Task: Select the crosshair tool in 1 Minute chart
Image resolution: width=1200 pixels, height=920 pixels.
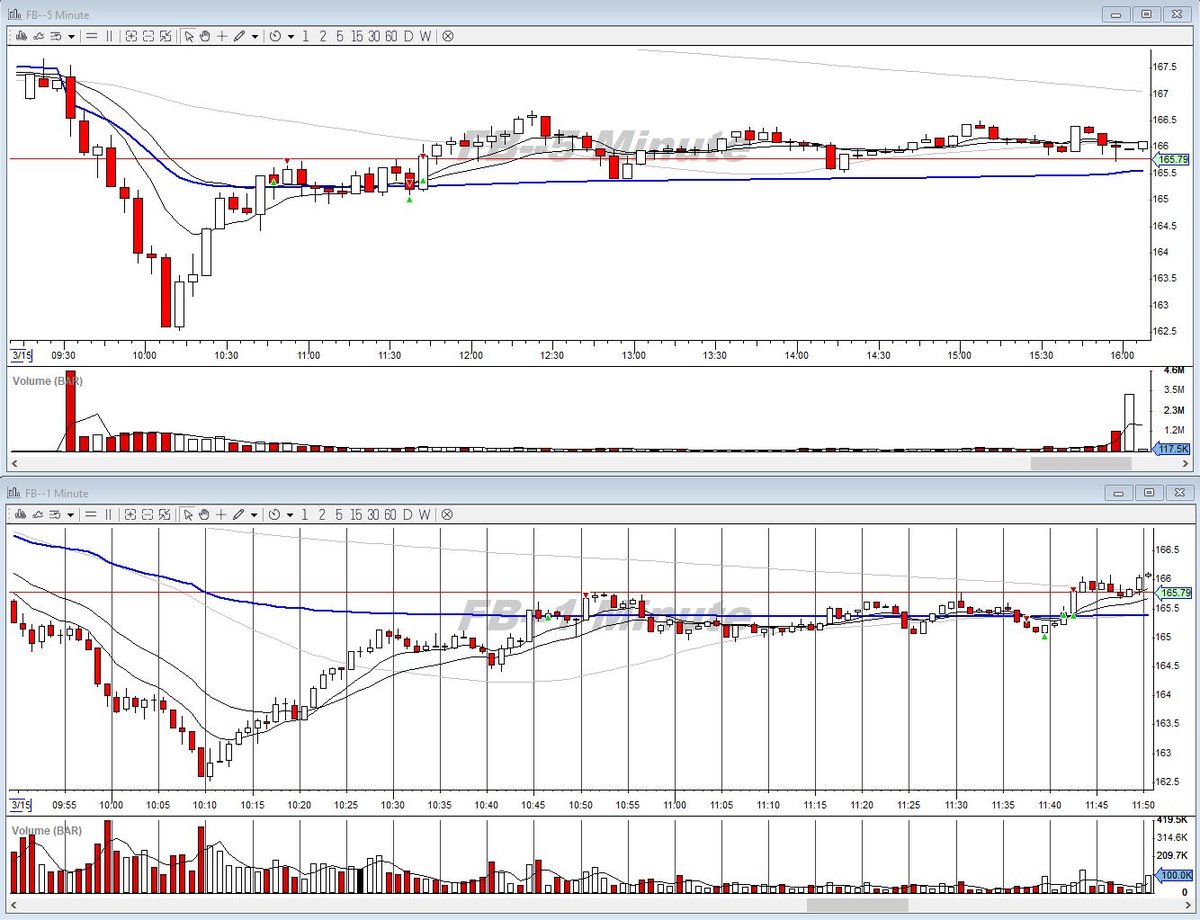Action: pyautogui.click(x=222, y=514)
